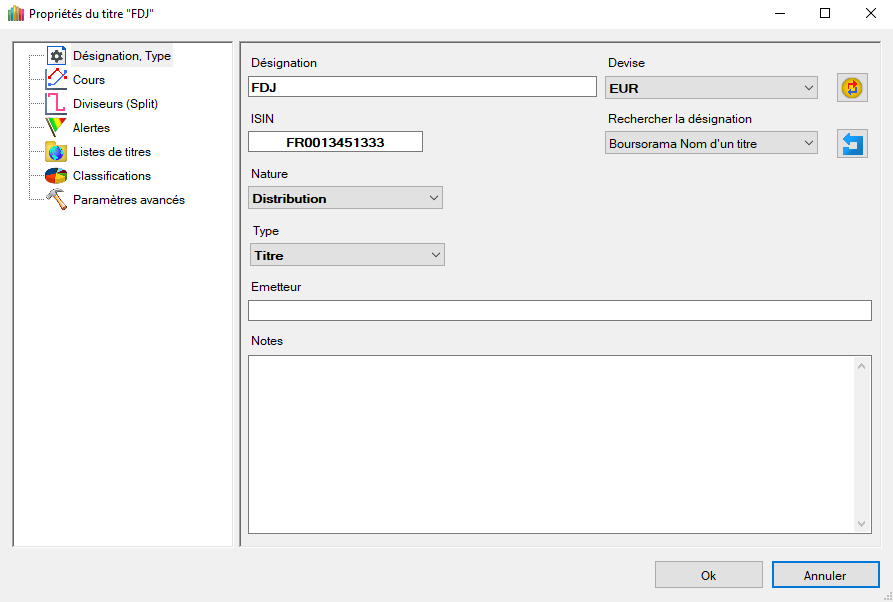This screenshot has height=602, width=893.
Task: Click the Listes de titres icon
Action: [56, 152]
